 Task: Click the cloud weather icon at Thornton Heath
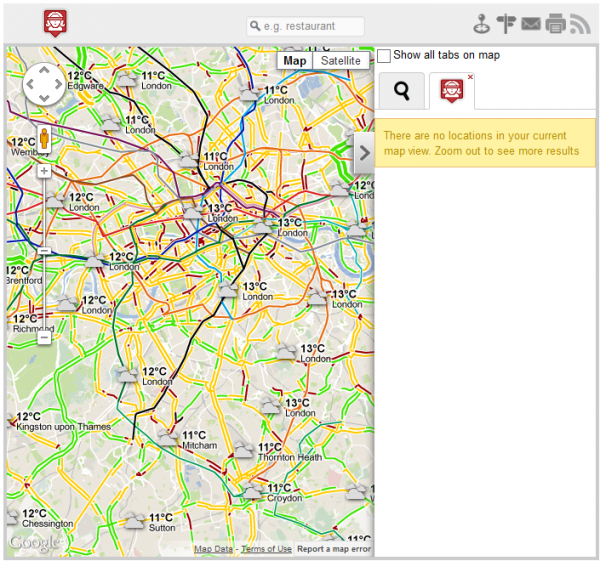click(x=243, y=450)
